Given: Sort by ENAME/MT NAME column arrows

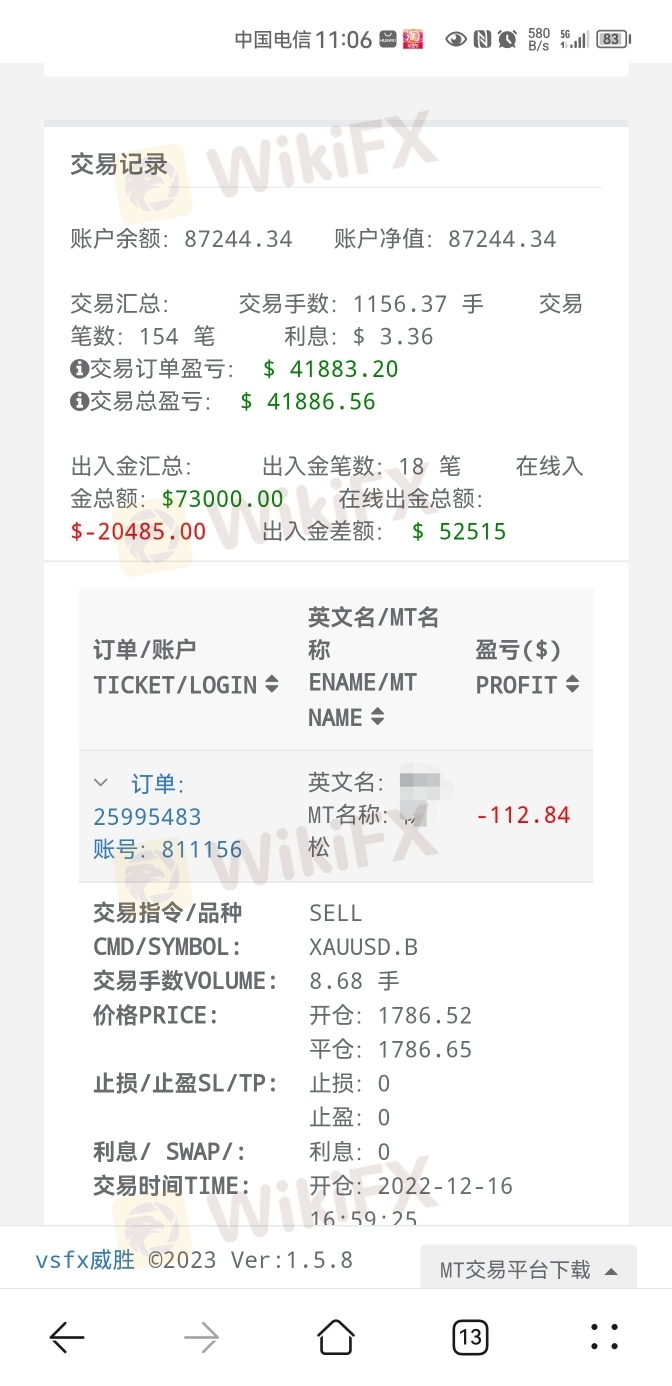Looking at the screenshot, I should tap(377, 717).
